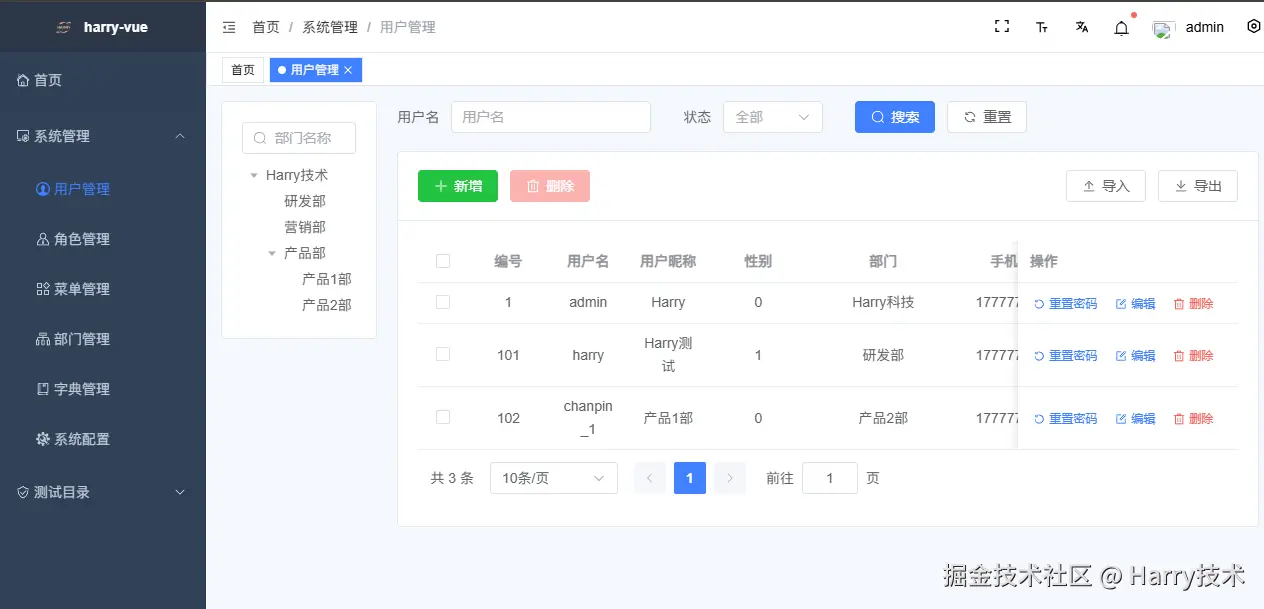This screenshot has height=609, width=1264.
Task: Open the 10条/页 page size dropdown
Action: pos(553,478)
